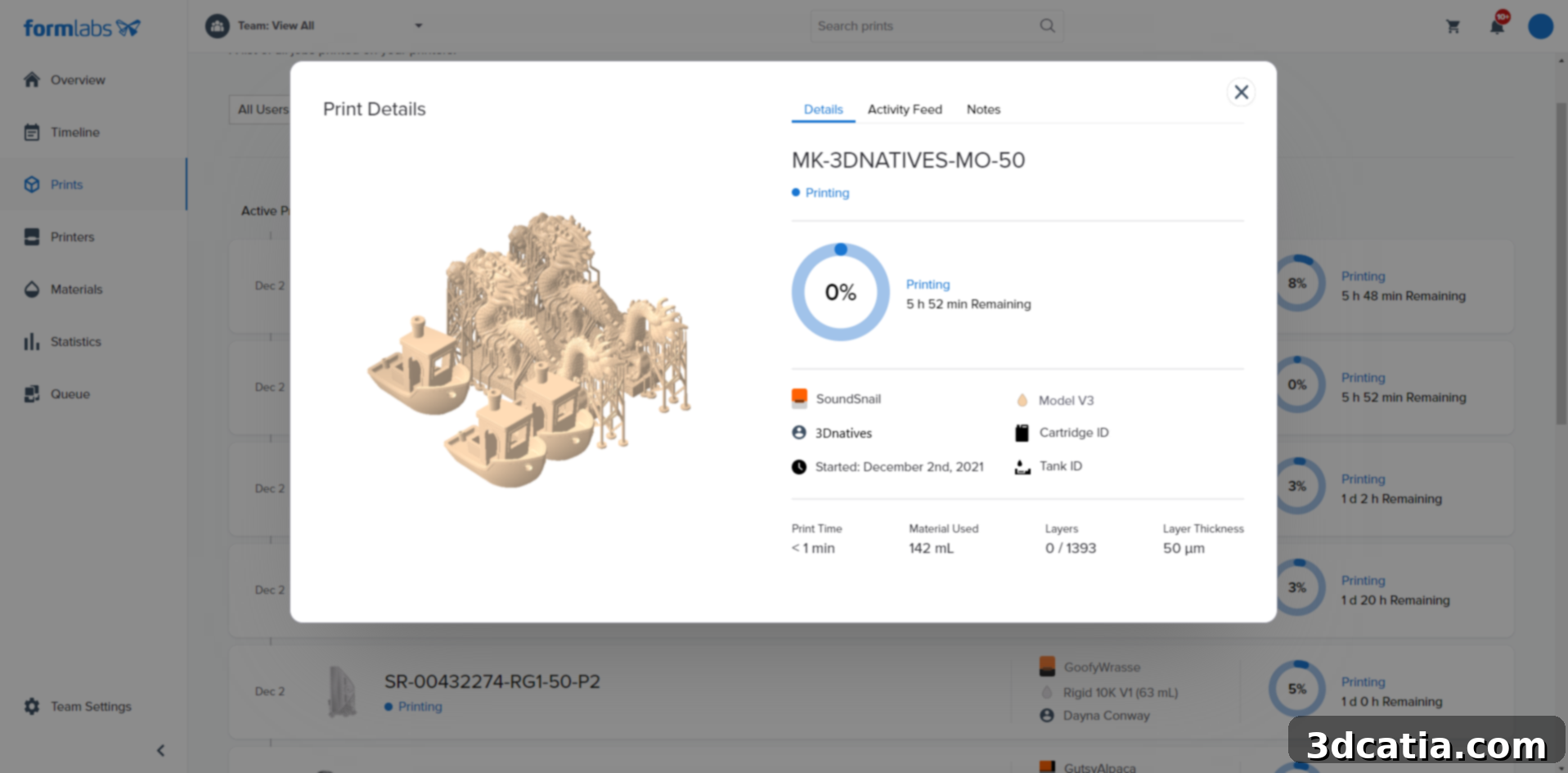
Task: Open the Team Settings gear icon
Action: click(x=32, y=706)
